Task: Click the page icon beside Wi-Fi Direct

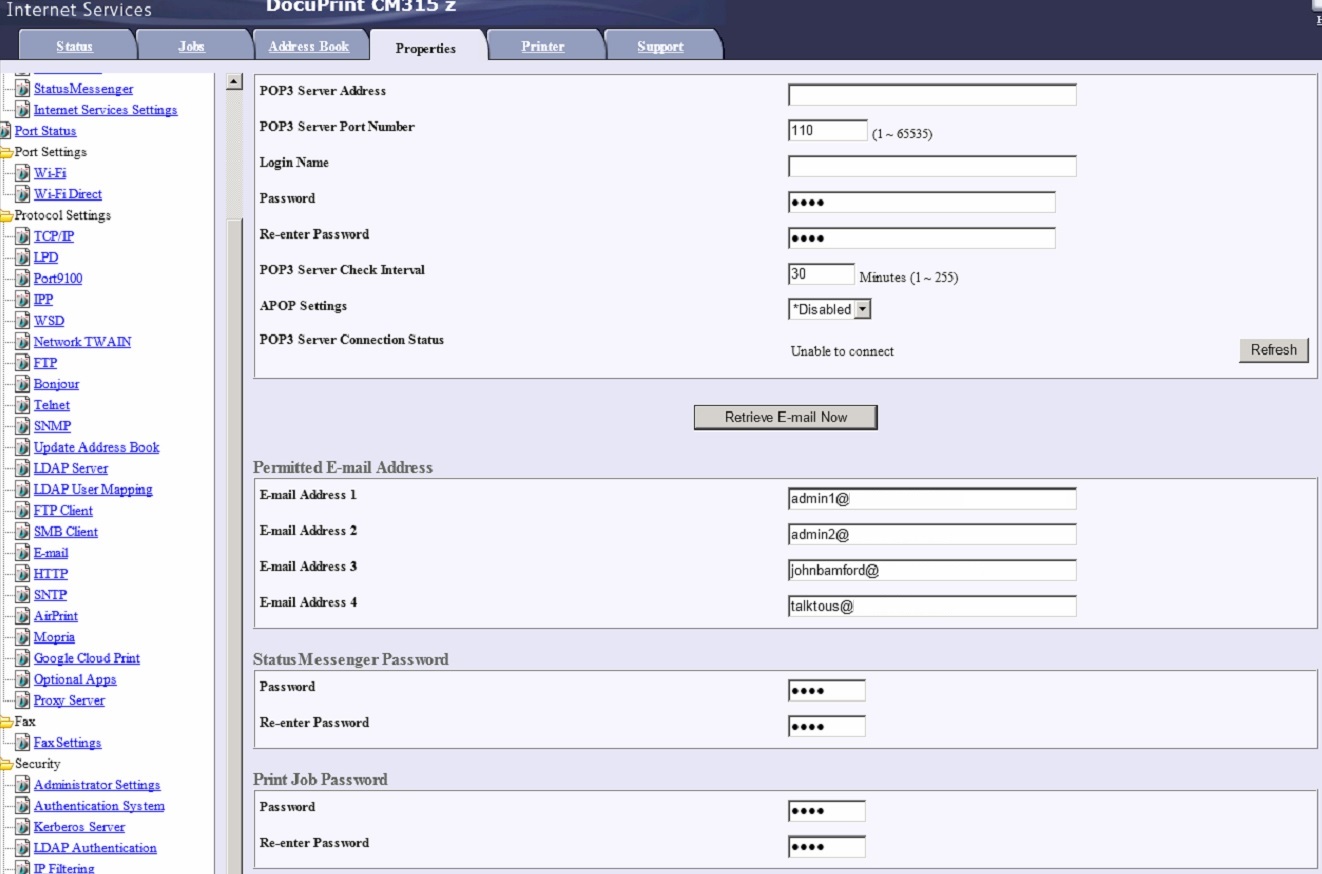Action: coord(23,194)
